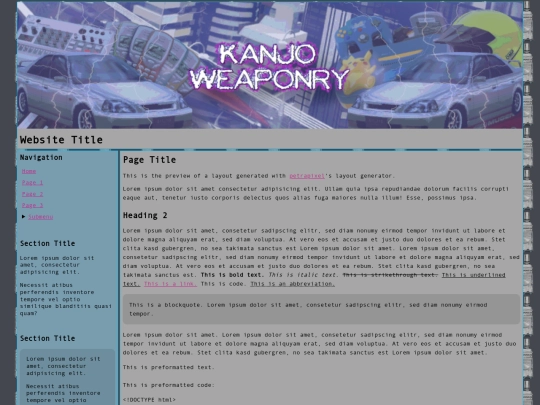540x405 pixels.
Task: Open the Home navigation link
Action: coord(29,171)
